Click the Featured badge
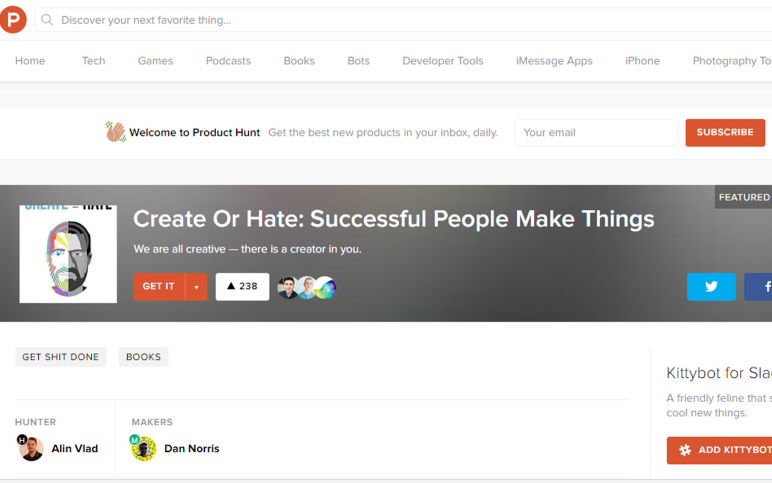 pos(743,197)
